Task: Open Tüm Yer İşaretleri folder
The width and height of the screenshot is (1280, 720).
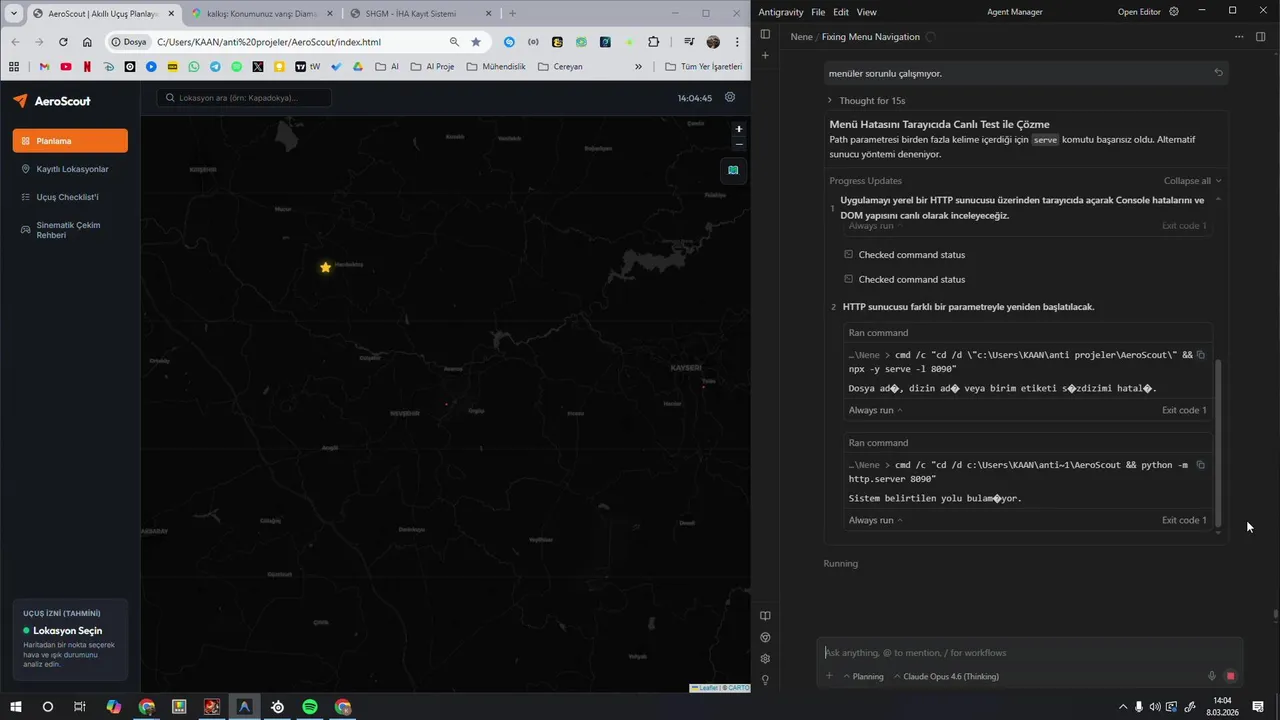Action: [x=704, y=67]
